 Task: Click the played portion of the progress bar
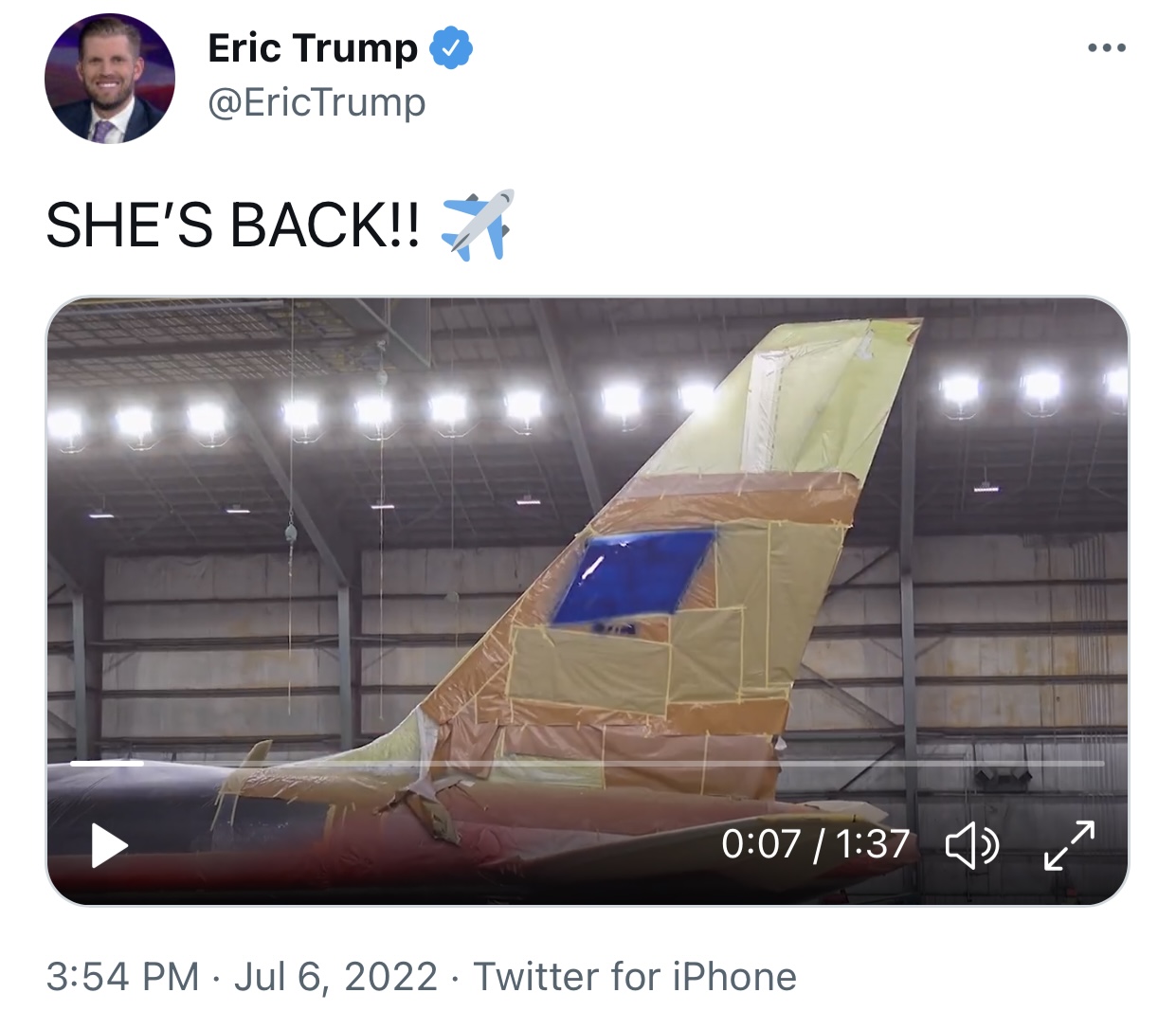(107, 763)
